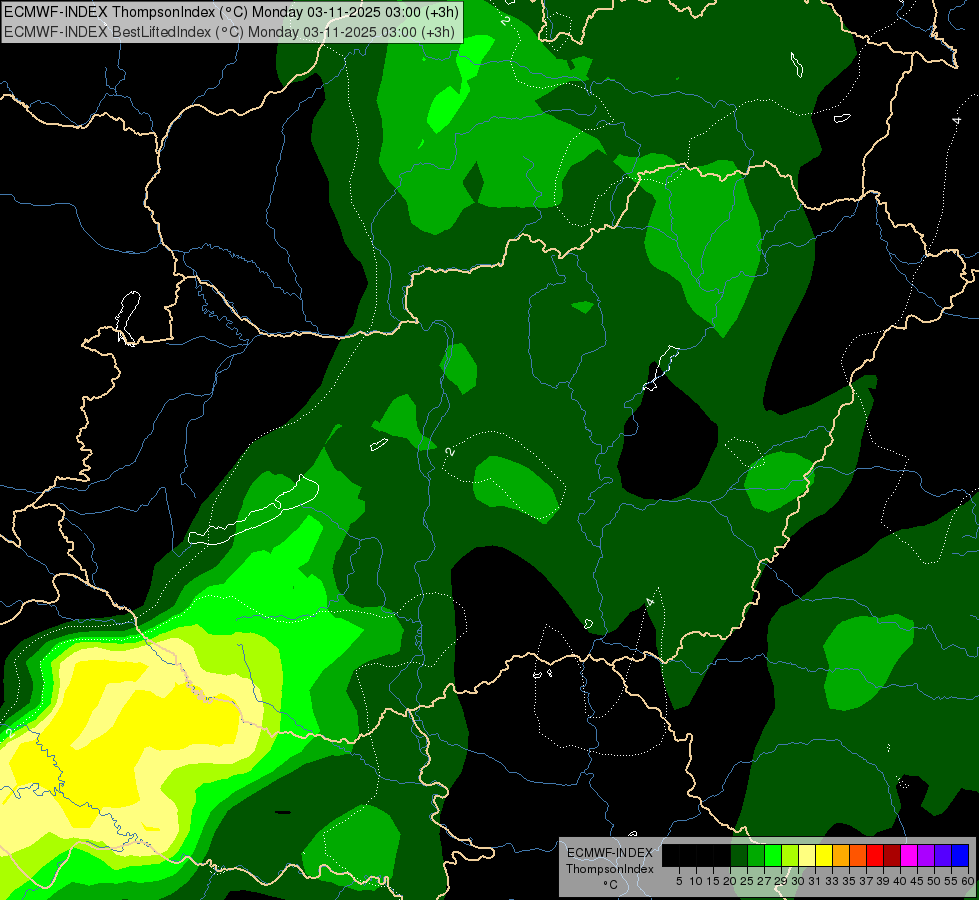Select the dark red 39–40 legend swatch
This screenshot has width=979, height=900.
point(892,856)
